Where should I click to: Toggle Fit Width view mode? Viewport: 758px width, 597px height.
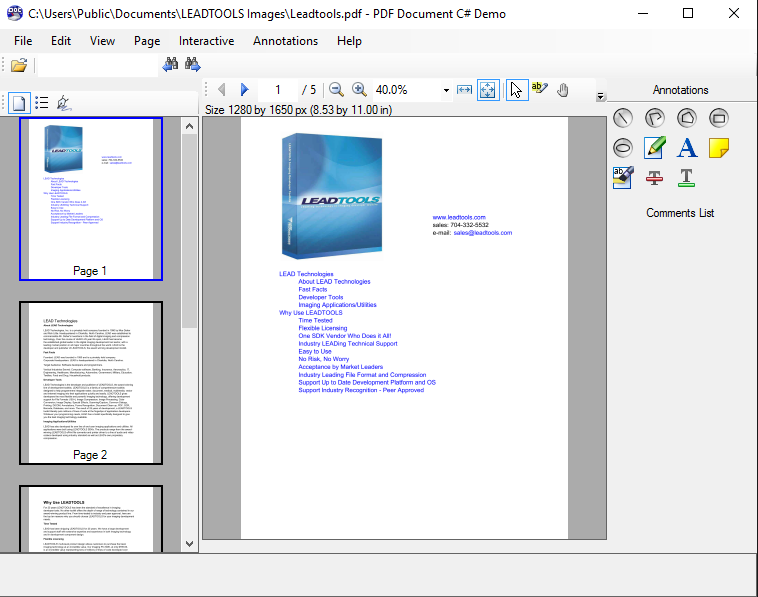click(465, 90)
